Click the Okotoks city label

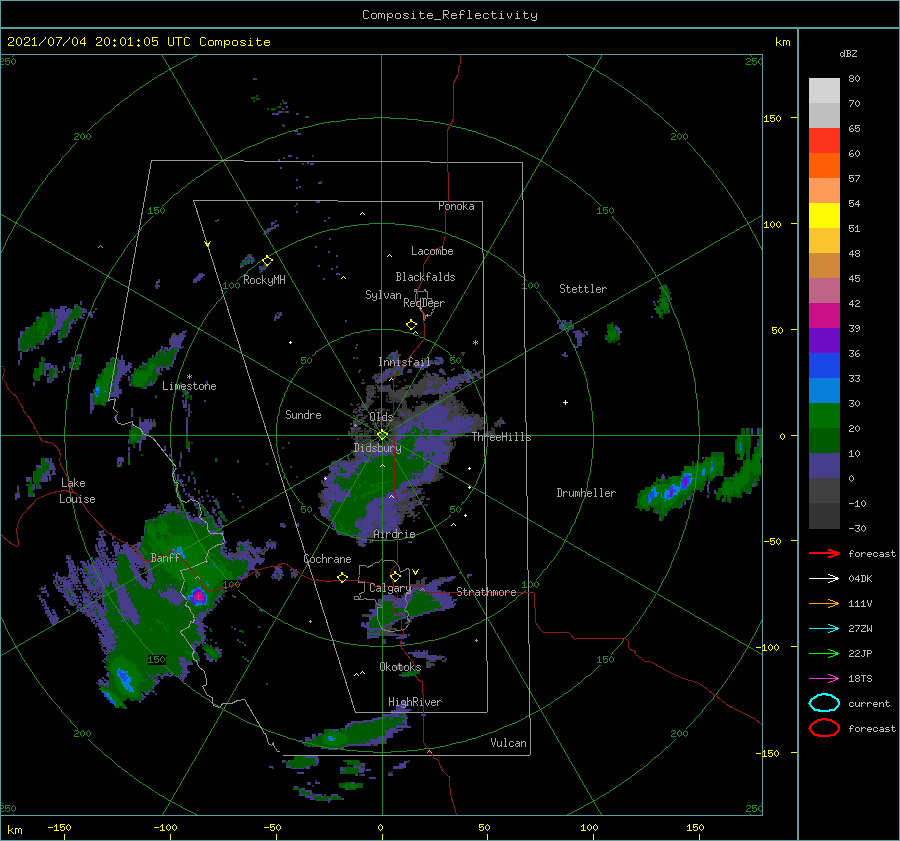click(400, 666)
